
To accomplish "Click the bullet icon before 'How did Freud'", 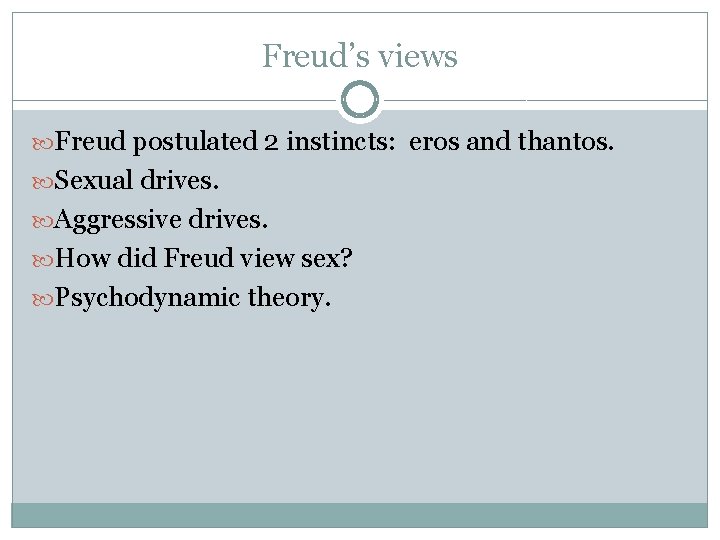I will (x=43, y=261).
